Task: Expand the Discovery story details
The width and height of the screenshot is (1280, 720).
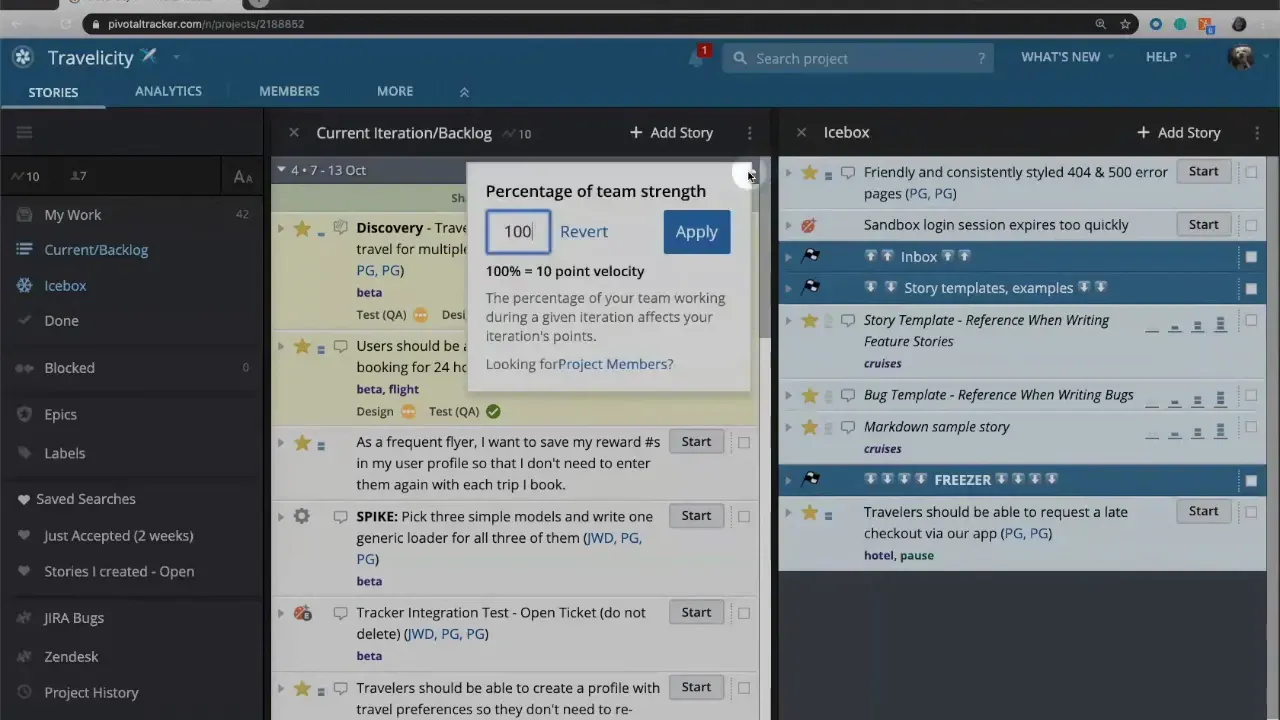Action: click(281, 228)
